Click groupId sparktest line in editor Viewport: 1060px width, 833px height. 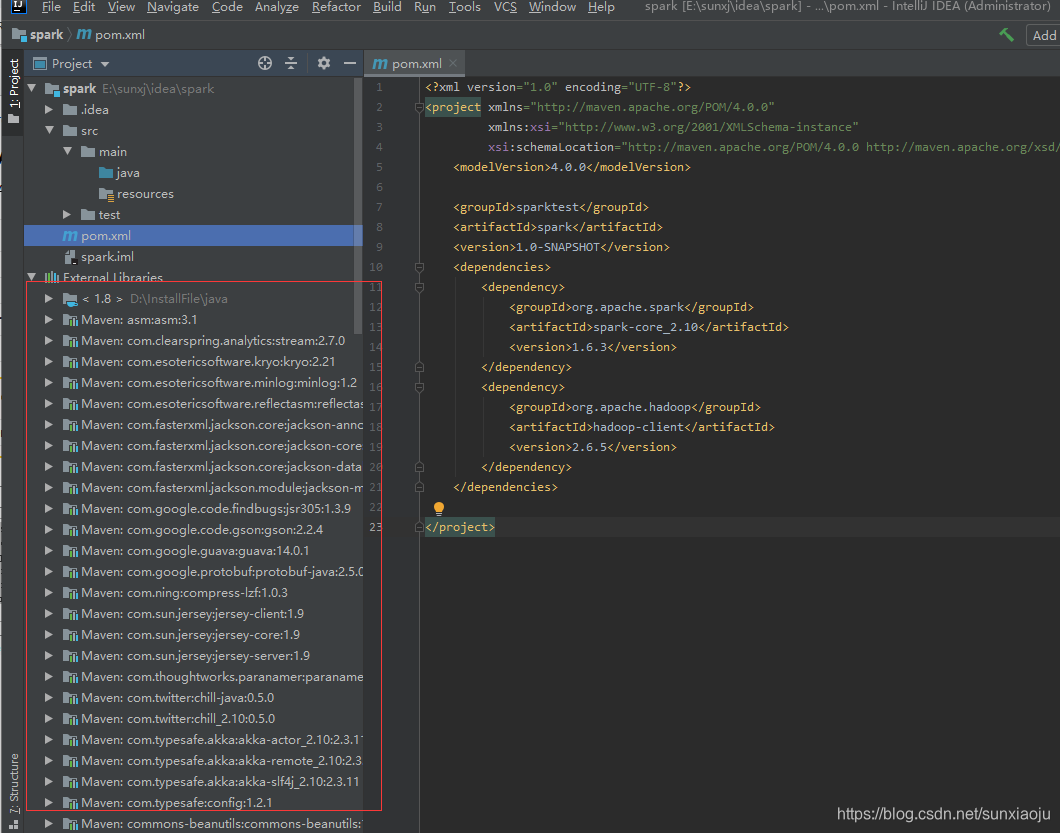tap(551, 207)
